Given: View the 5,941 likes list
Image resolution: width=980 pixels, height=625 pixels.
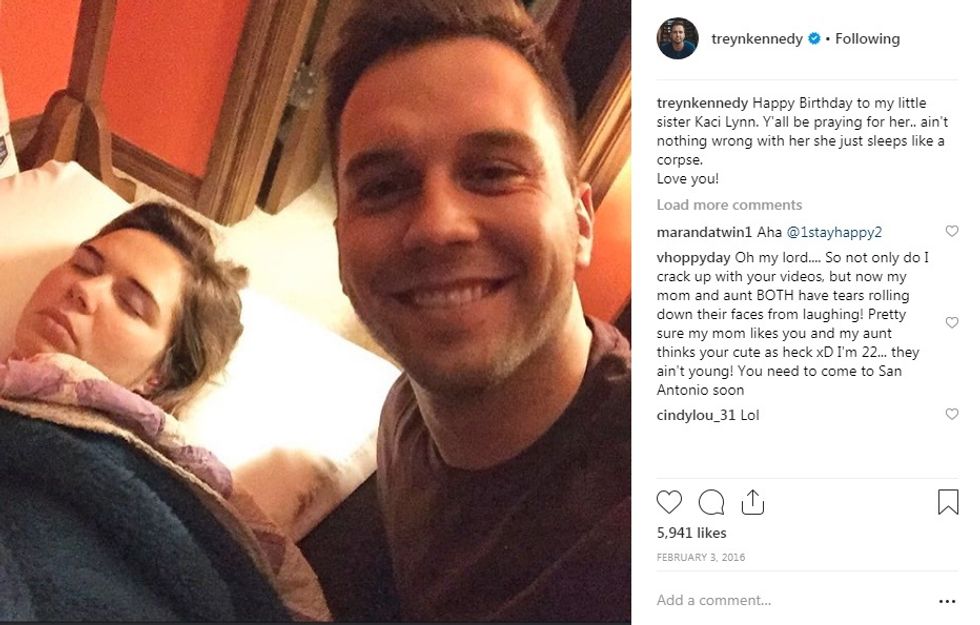Looking at the screenshot, I should (691, 533).
